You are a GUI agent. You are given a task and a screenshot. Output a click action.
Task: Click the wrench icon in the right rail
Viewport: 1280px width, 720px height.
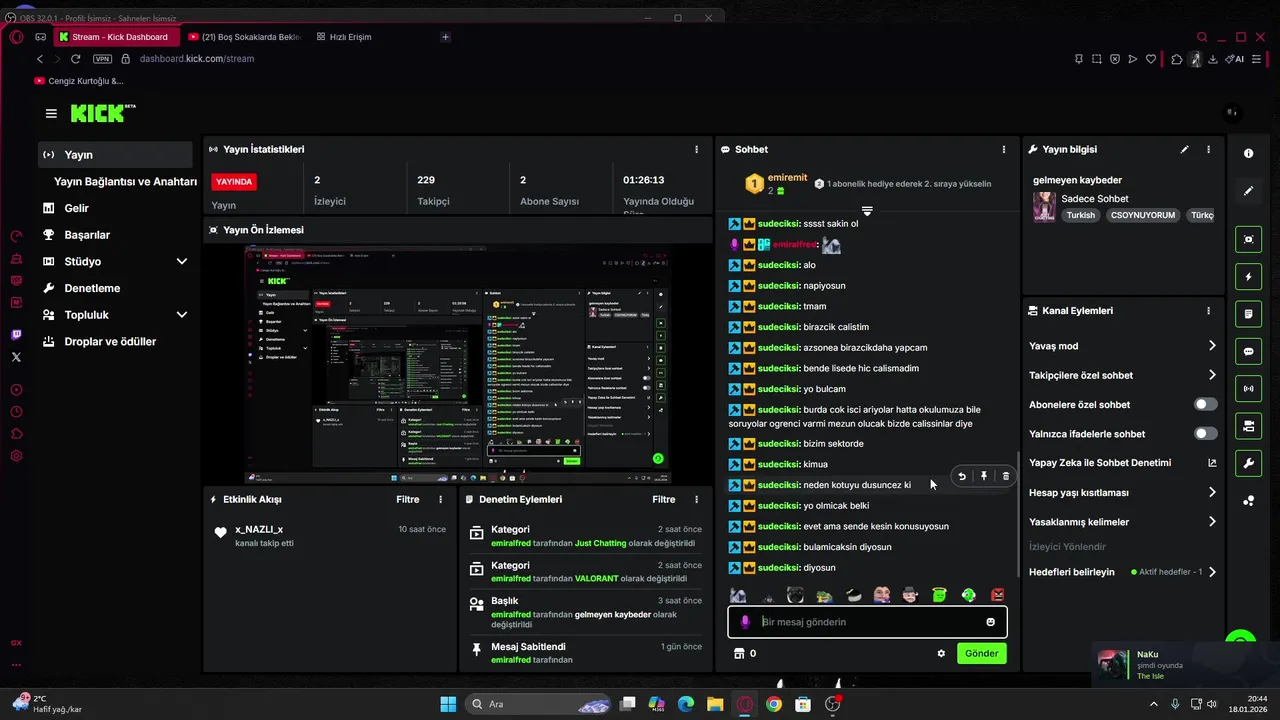(x=1248, y=464)
